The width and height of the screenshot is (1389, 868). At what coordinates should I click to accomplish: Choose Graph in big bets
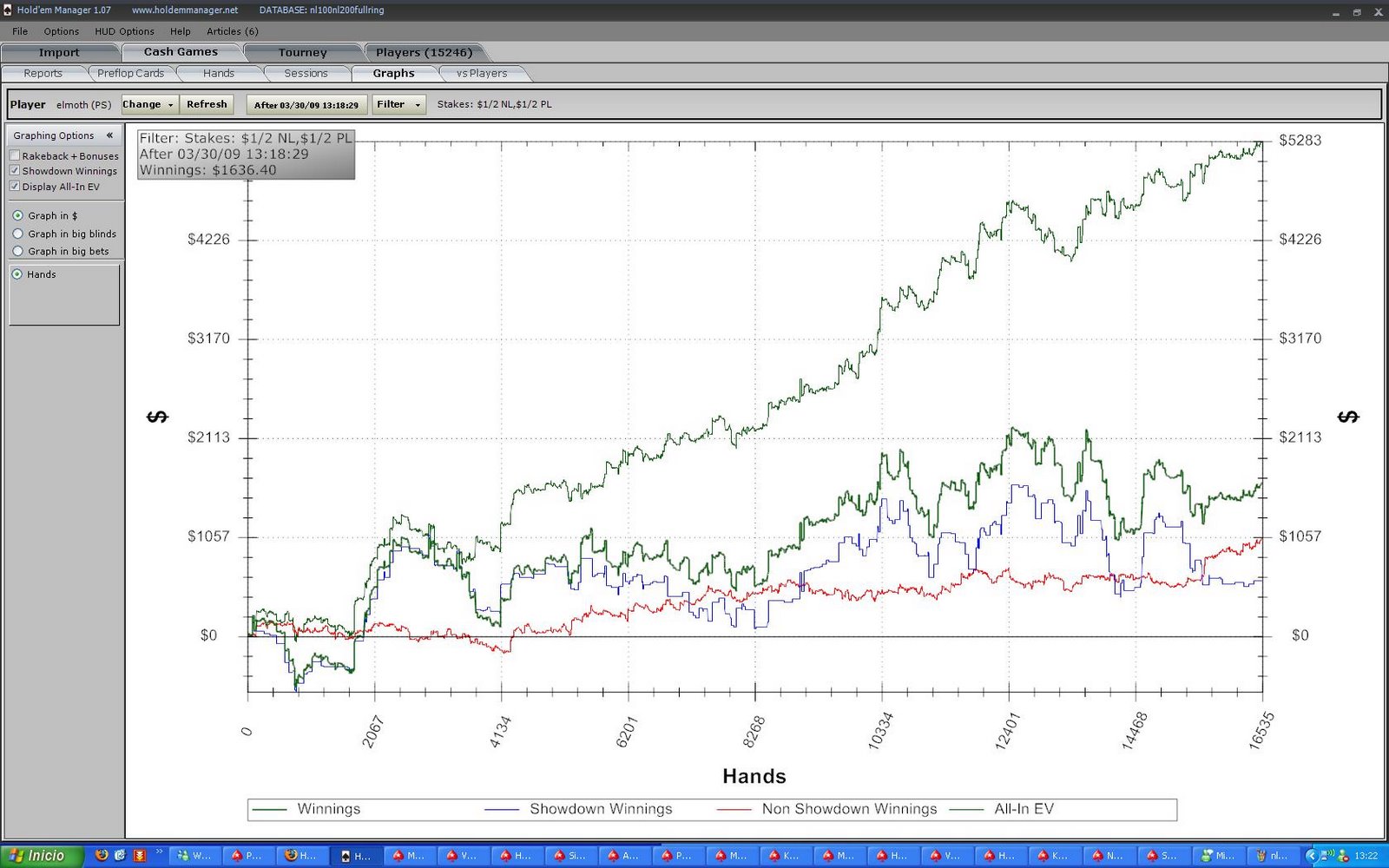click(x=17, y=251)
